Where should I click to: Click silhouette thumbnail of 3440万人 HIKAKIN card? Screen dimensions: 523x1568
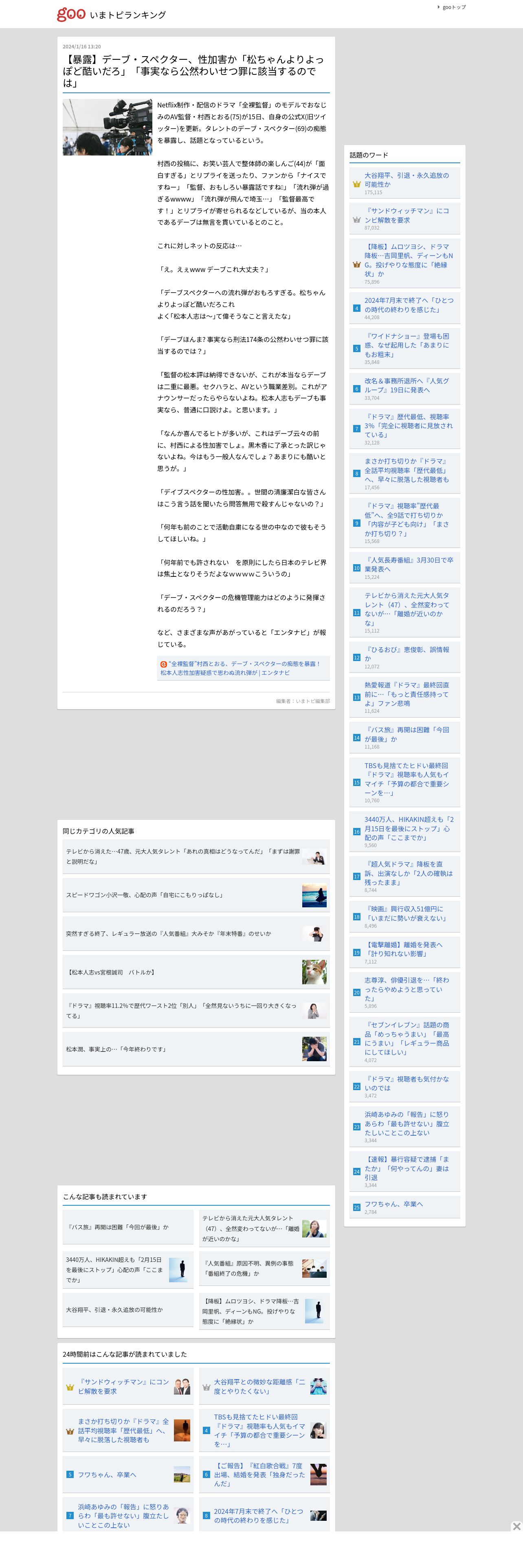(x=178, y=1270)
